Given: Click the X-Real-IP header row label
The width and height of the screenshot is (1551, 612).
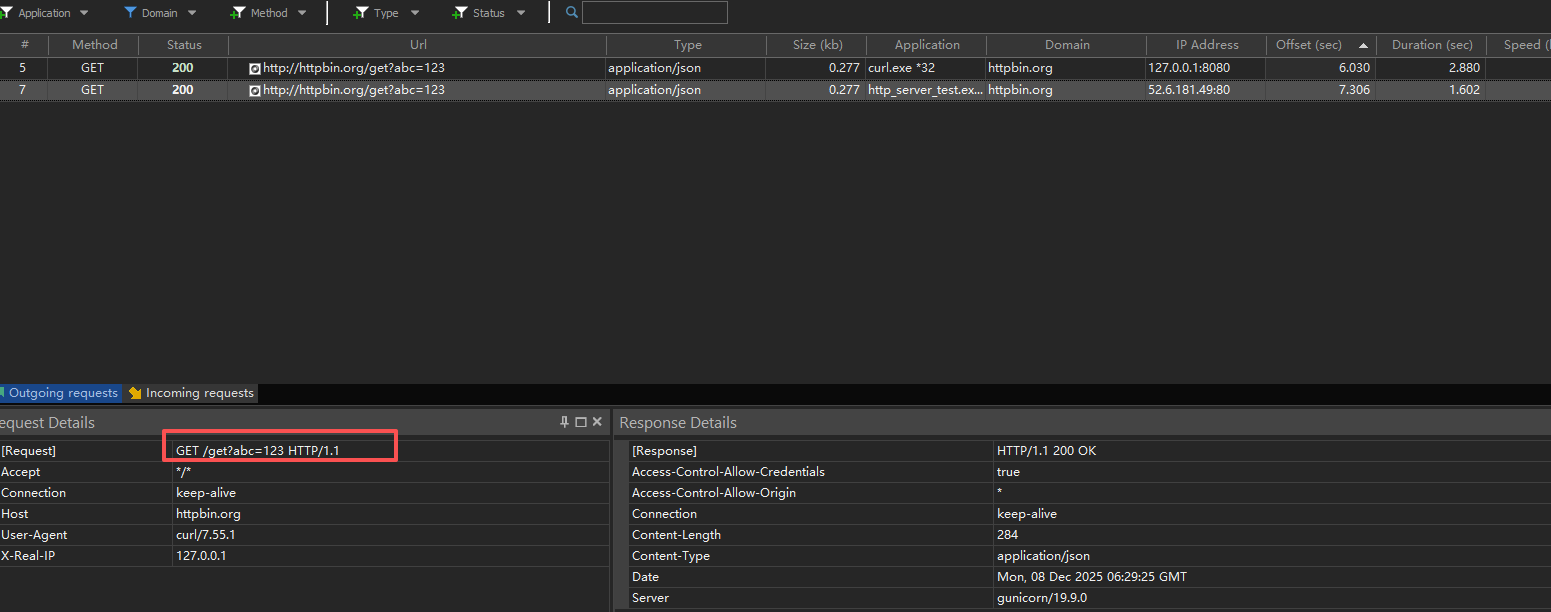Looking at the screenshot, I should (x=28, y=556).
